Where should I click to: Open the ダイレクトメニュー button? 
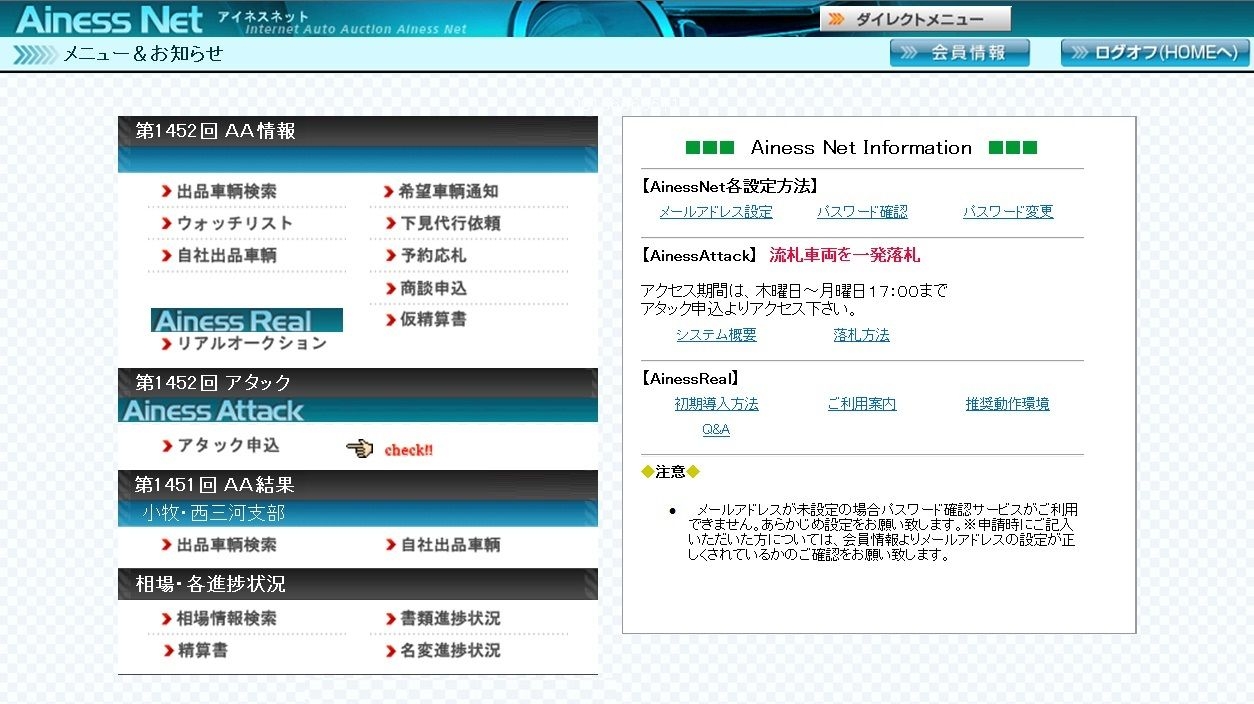[916, 19]
